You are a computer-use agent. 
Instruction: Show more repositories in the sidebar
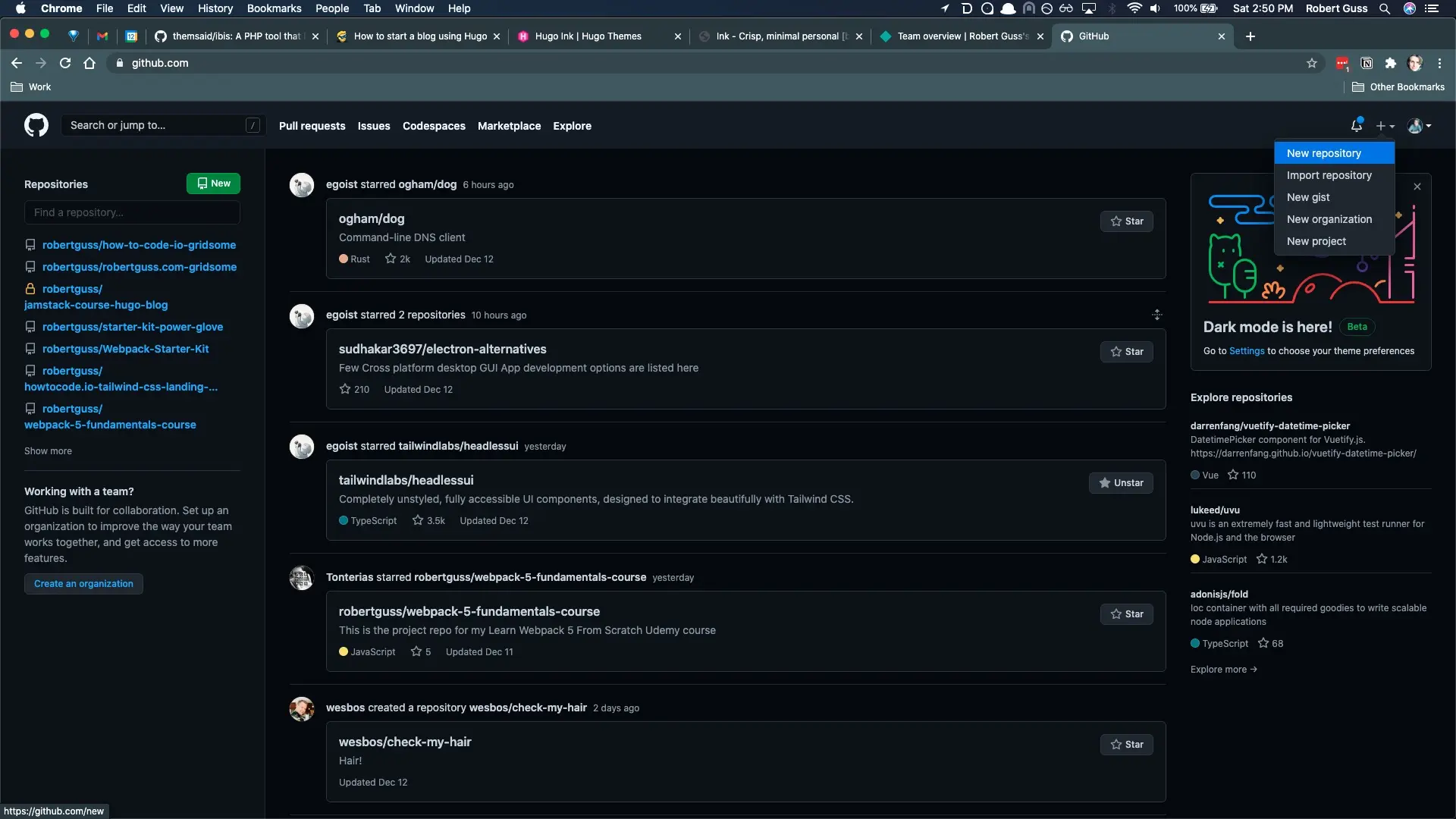point(48,451)
